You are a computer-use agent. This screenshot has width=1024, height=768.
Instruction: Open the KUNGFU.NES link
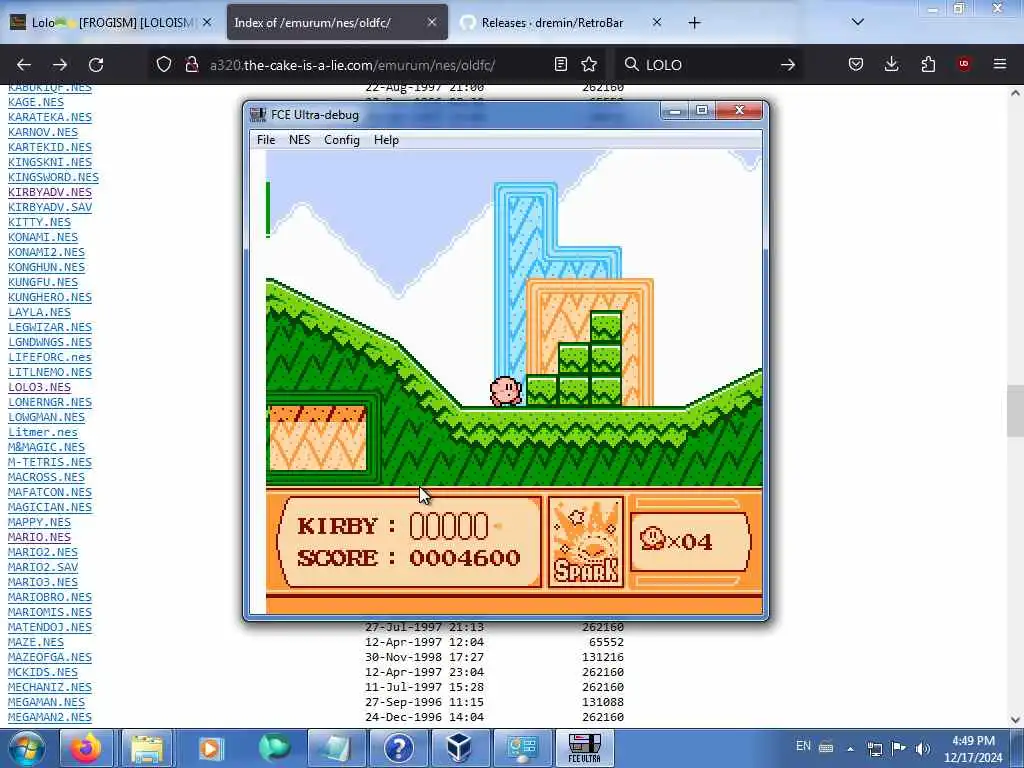click(42, 282)
